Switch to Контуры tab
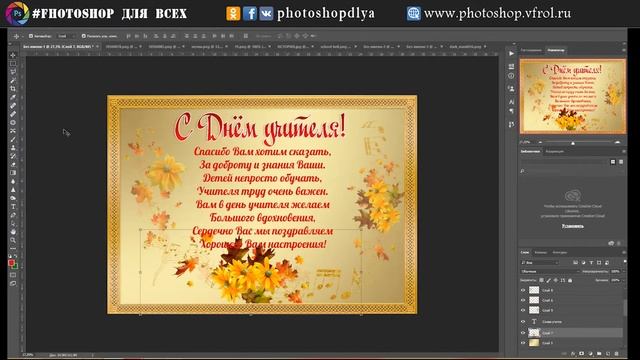Viewport: 640px width, 360px height. tap(560, 253)
